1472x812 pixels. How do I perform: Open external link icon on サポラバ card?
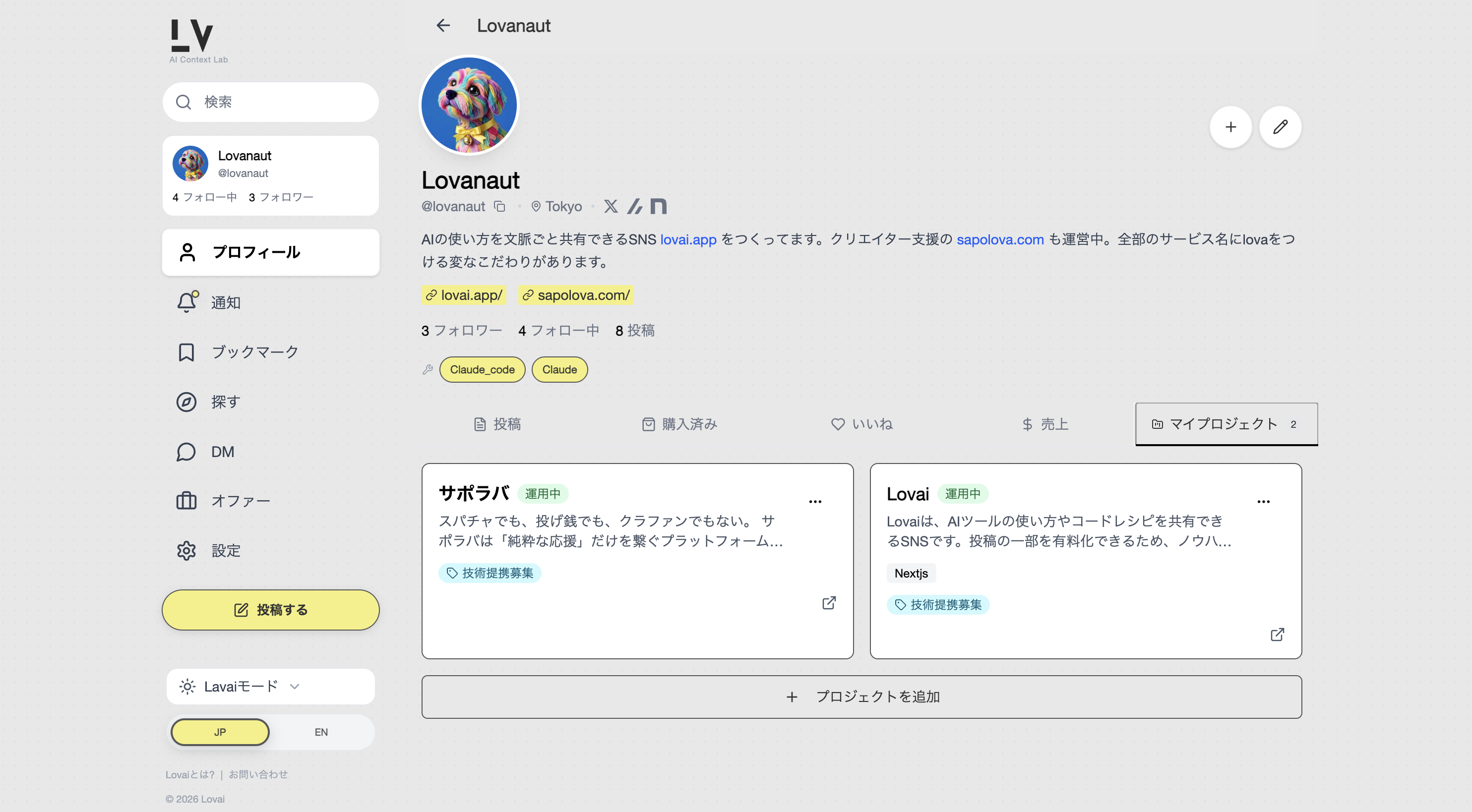(x=829, y=603)
